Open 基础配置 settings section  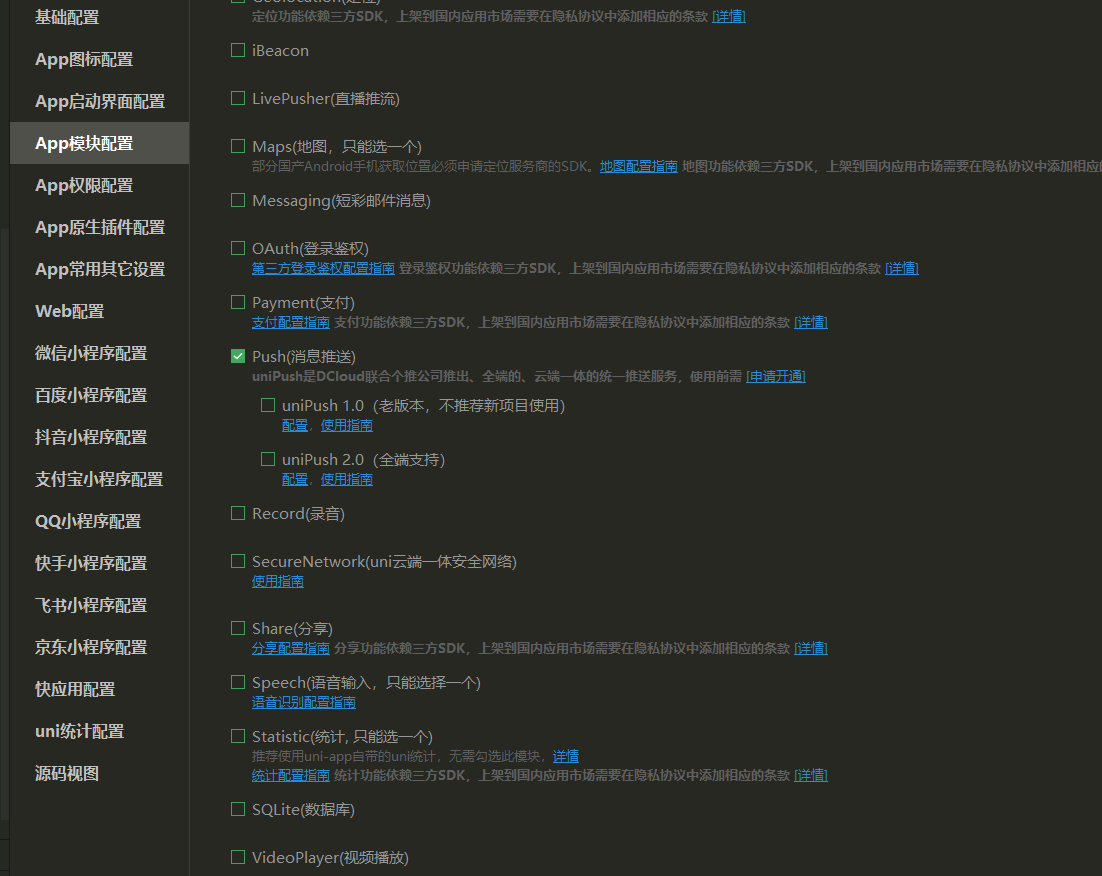point(67,17)
